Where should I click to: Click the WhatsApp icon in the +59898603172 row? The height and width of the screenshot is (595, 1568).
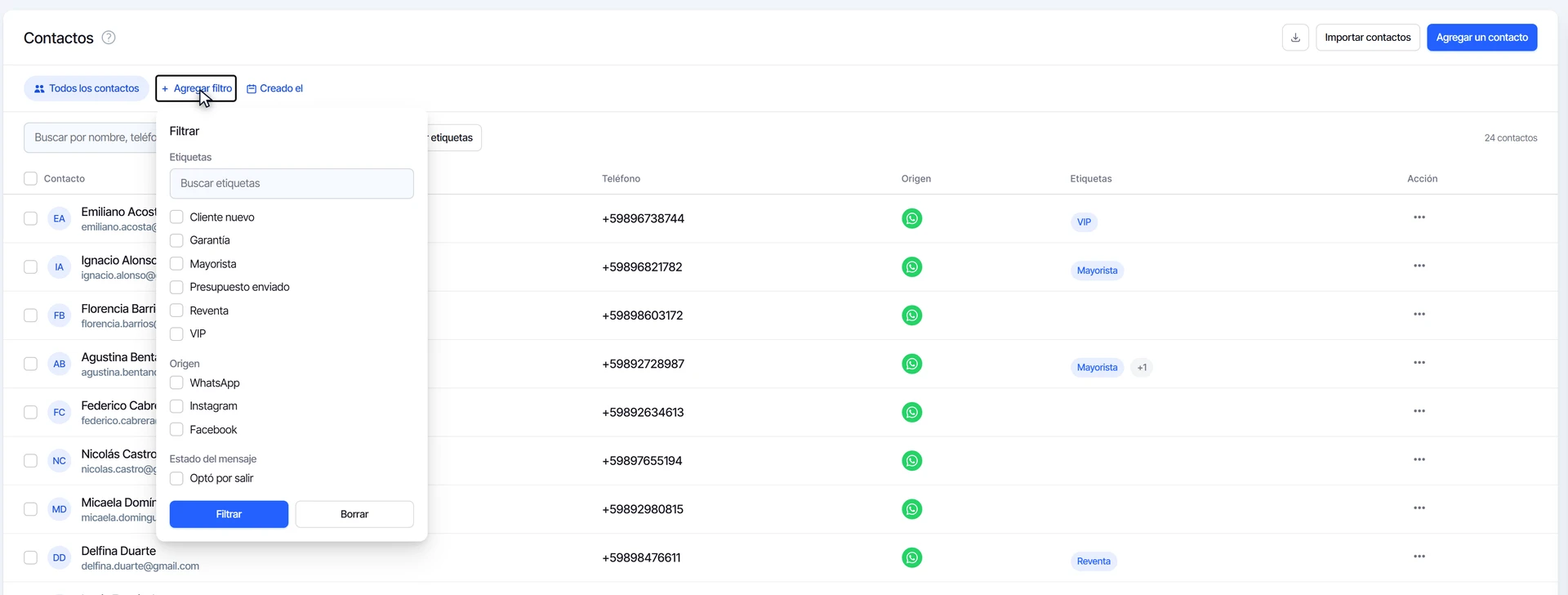click(912, 315)
